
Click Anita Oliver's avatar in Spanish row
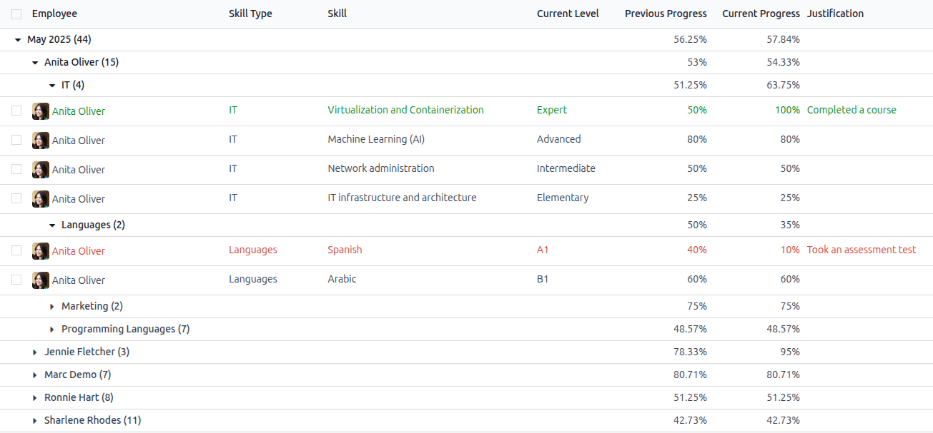pos(40,251)
